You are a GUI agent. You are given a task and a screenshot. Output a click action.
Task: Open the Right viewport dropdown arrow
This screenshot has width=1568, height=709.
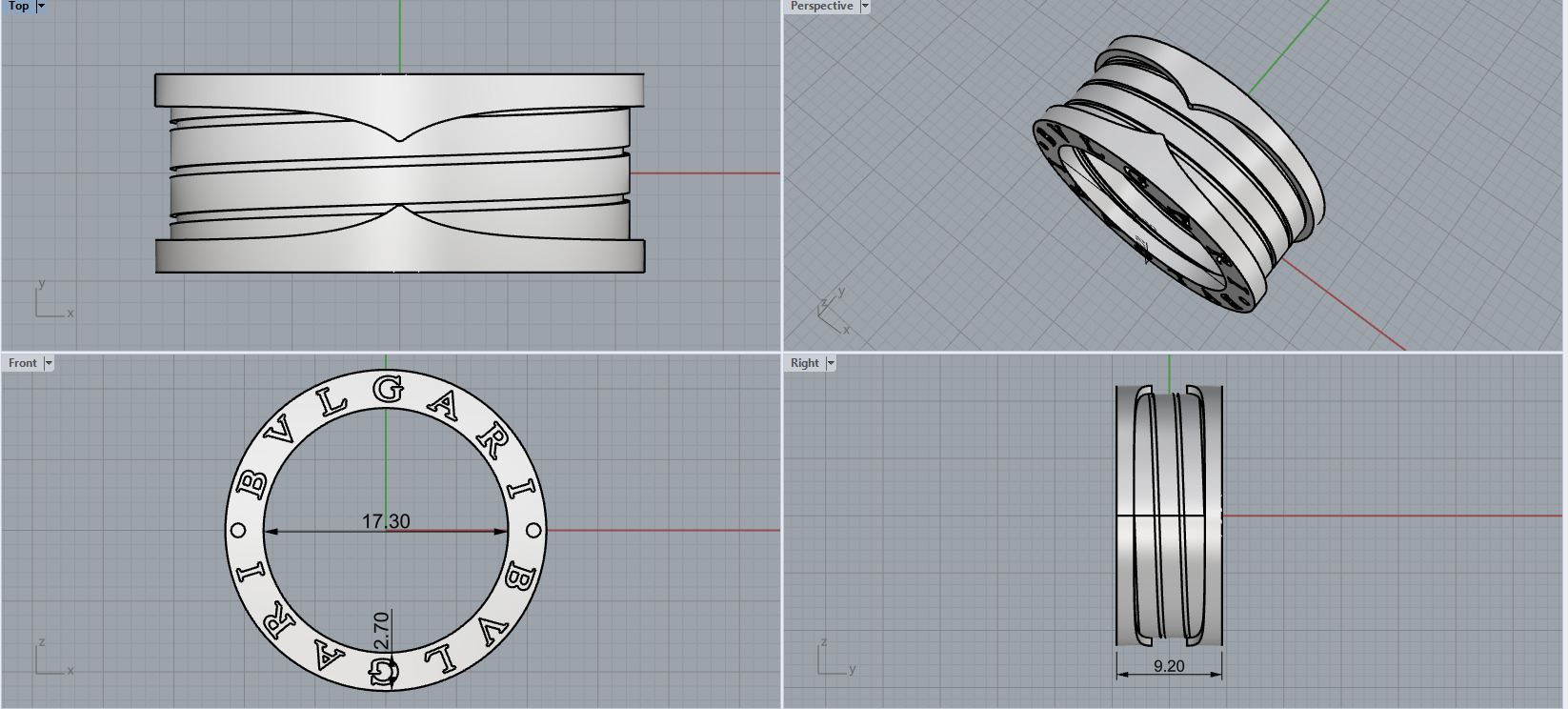pyautogui.click(x=831, y=363)
